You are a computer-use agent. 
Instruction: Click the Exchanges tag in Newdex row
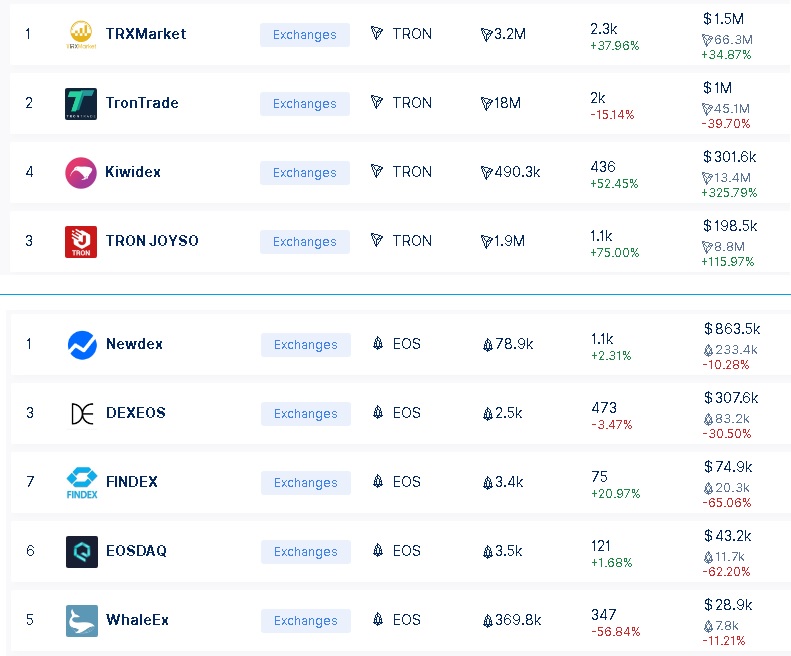[306, 345]
